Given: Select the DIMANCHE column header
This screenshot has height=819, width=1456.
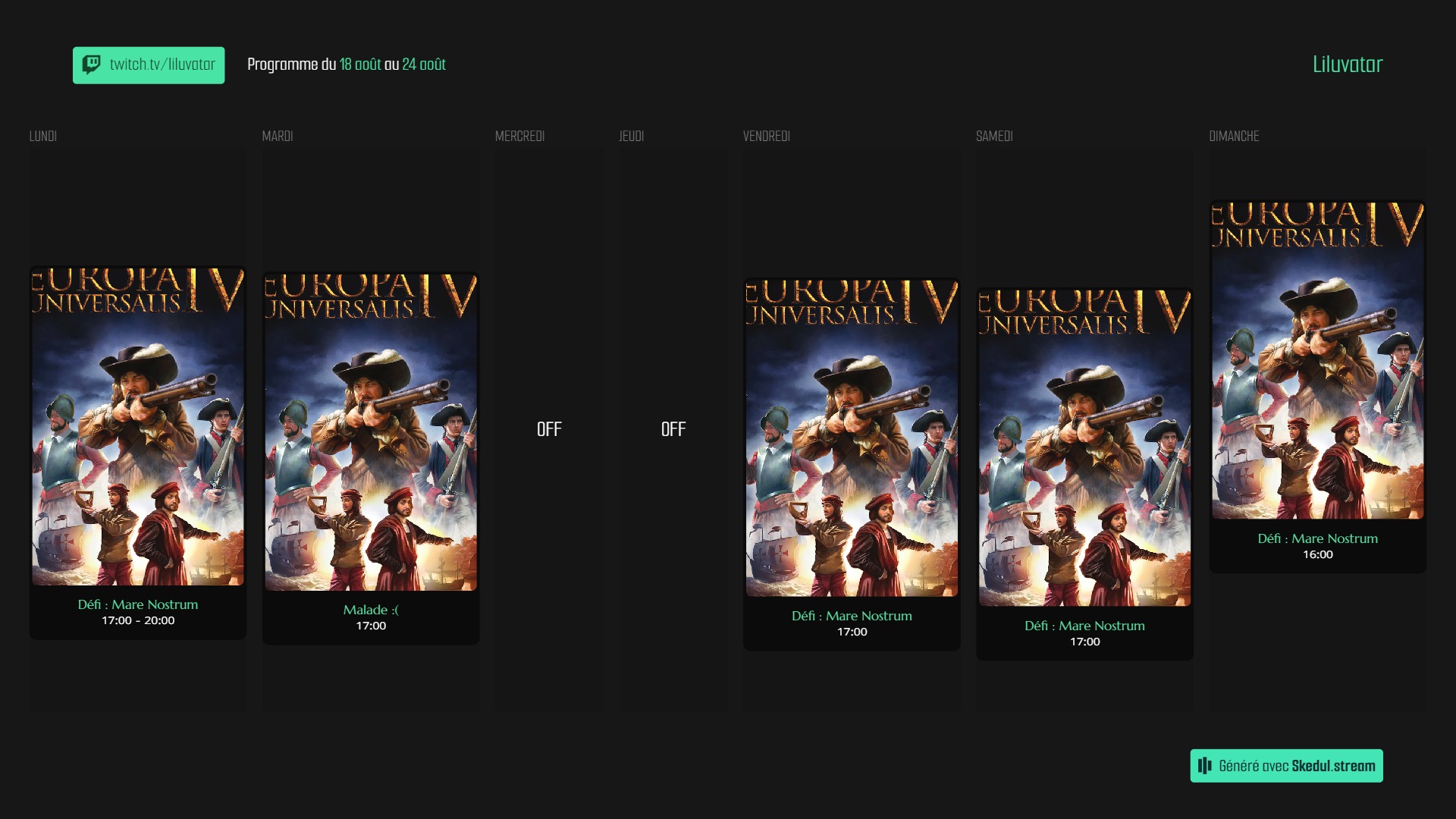Looking at the screenshot, I should click(x=1234, y=136).
